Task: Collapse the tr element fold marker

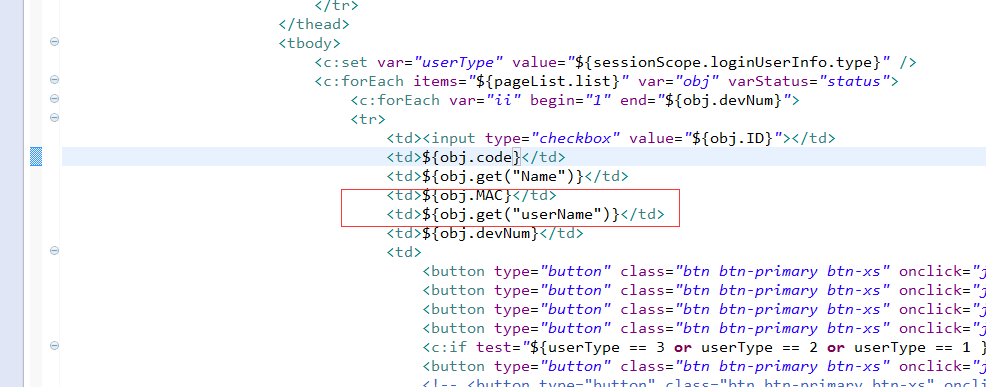Action: (54, 118)
